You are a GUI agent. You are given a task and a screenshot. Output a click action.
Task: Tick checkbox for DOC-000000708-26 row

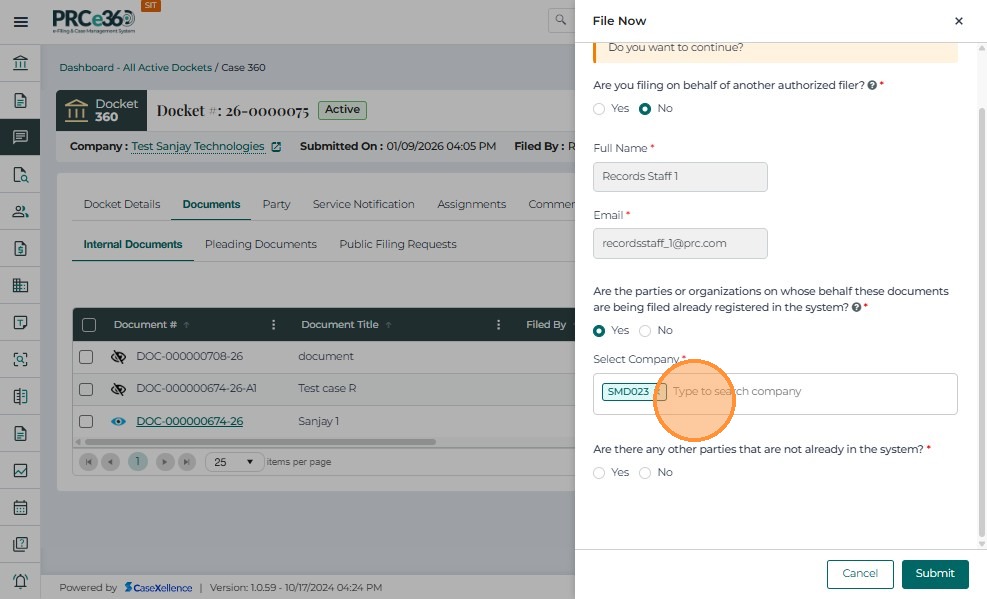point(86,357)
